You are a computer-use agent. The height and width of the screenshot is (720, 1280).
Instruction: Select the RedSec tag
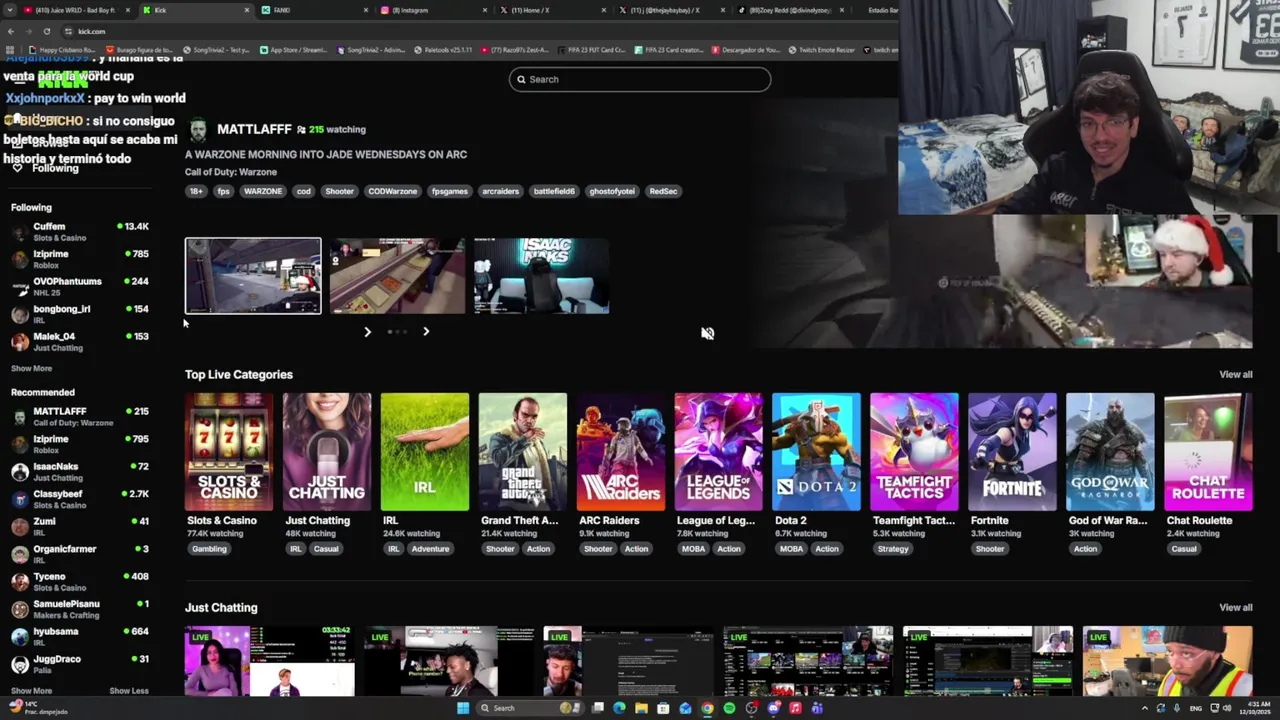663,191
